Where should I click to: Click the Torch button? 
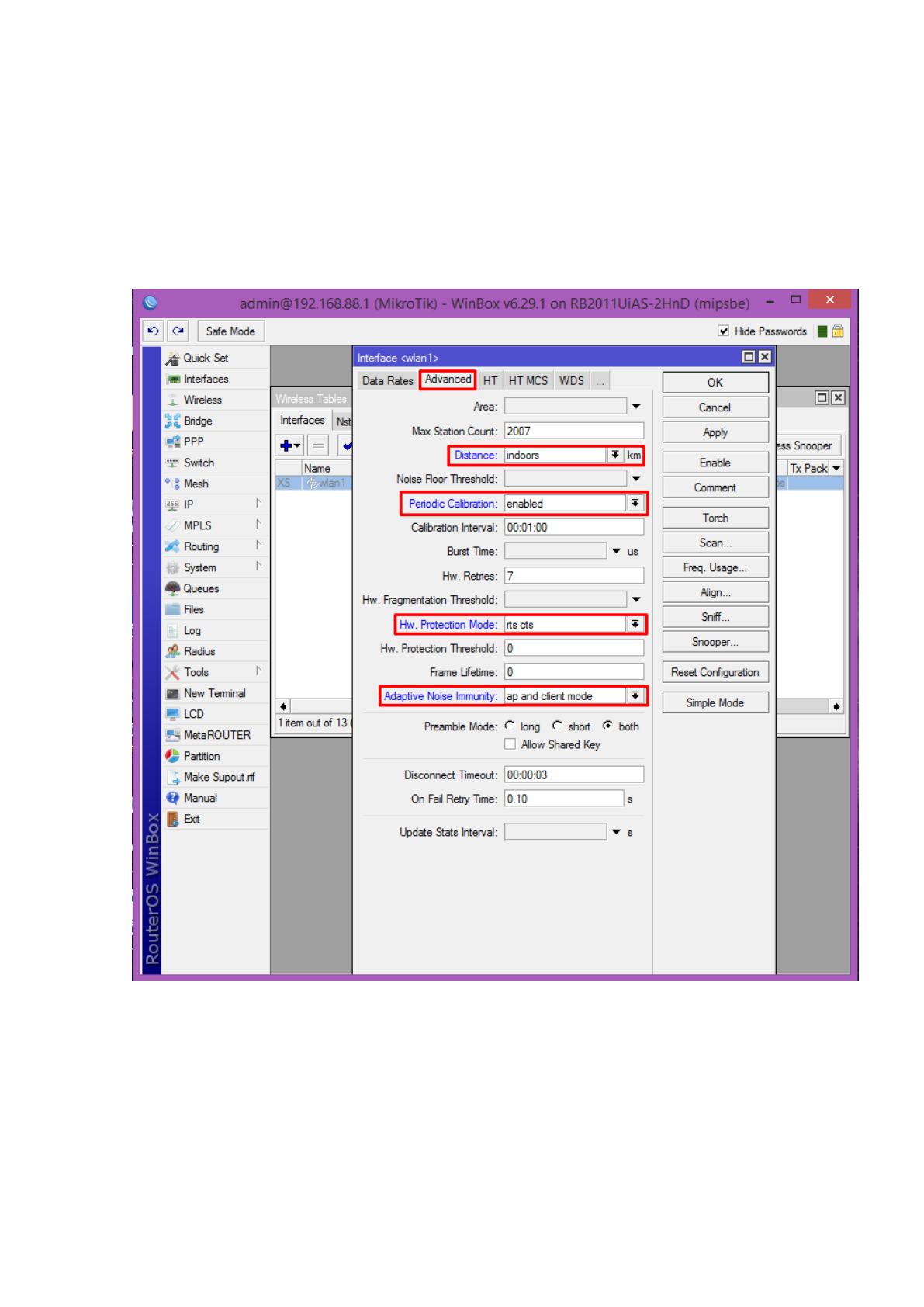click(x=715, y=518)
